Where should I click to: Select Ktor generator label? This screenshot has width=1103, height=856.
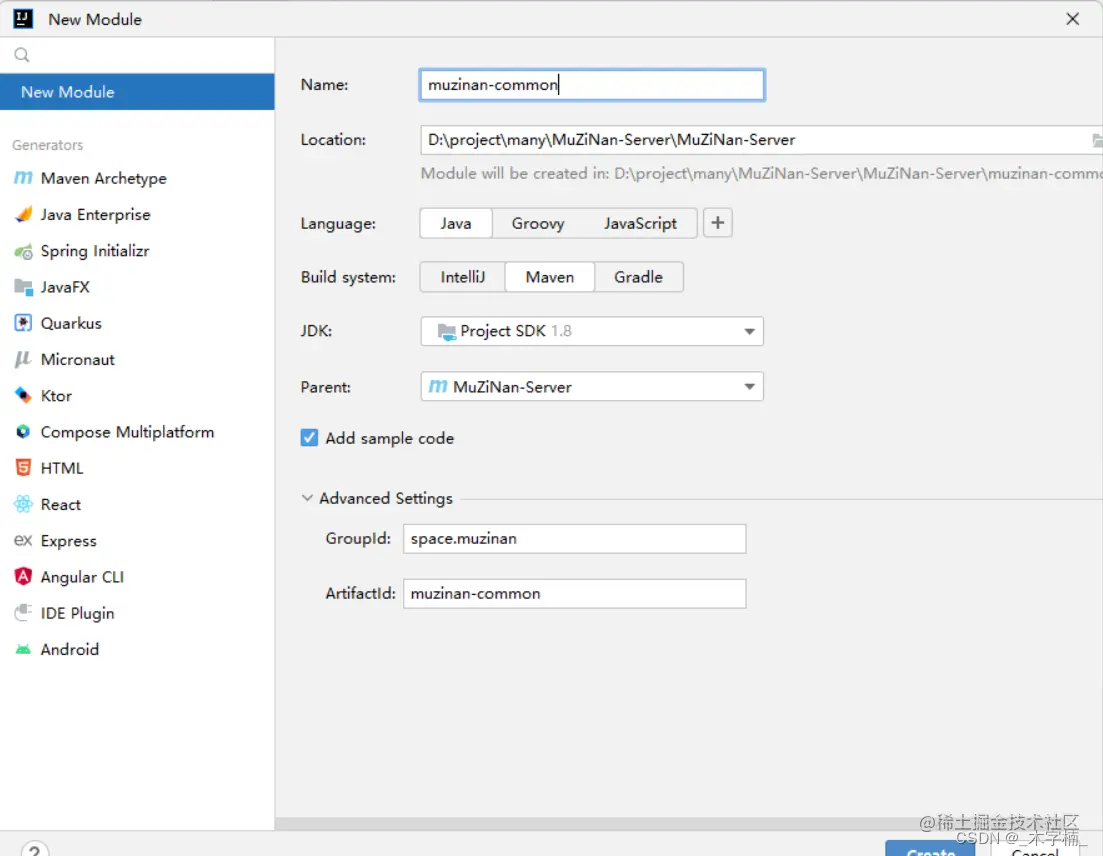56,396
